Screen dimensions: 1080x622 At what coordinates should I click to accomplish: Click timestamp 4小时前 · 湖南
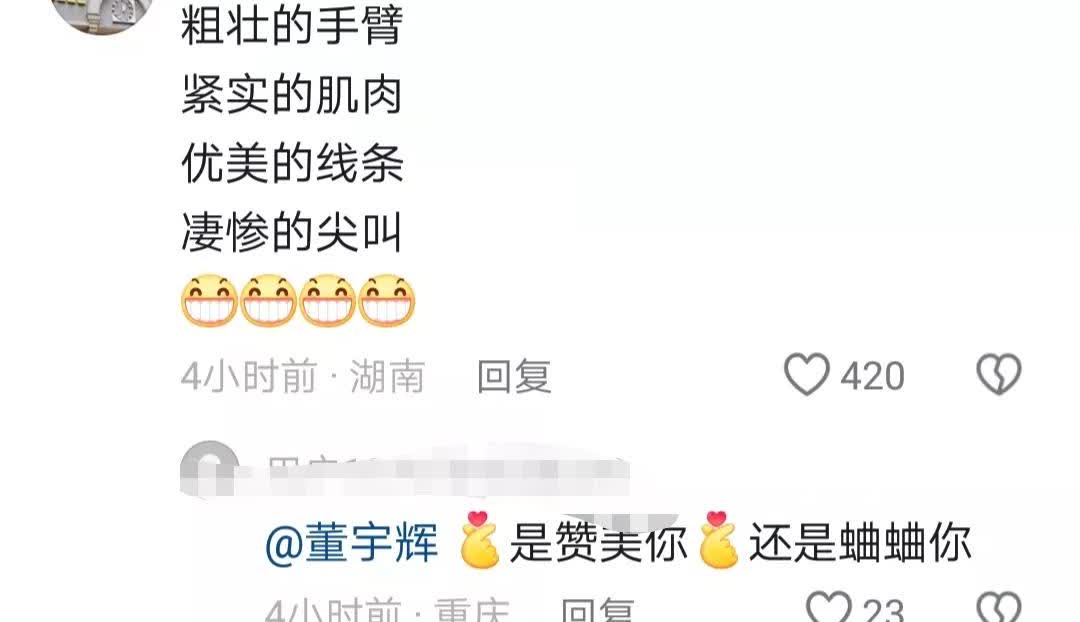[302, 377]
